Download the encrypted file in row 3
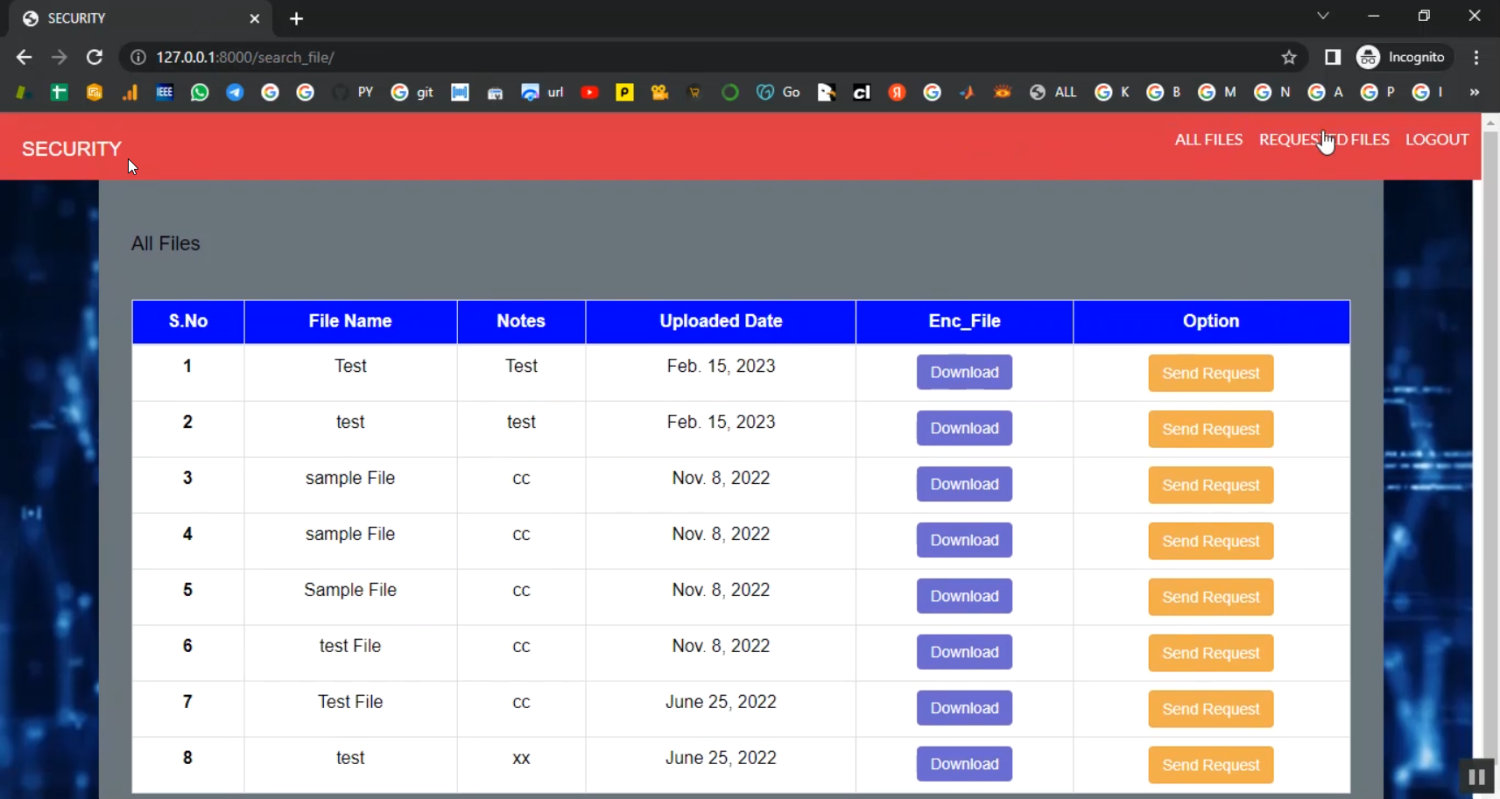The width and height of the screenshot is (1500, 799). coord(964,484)
